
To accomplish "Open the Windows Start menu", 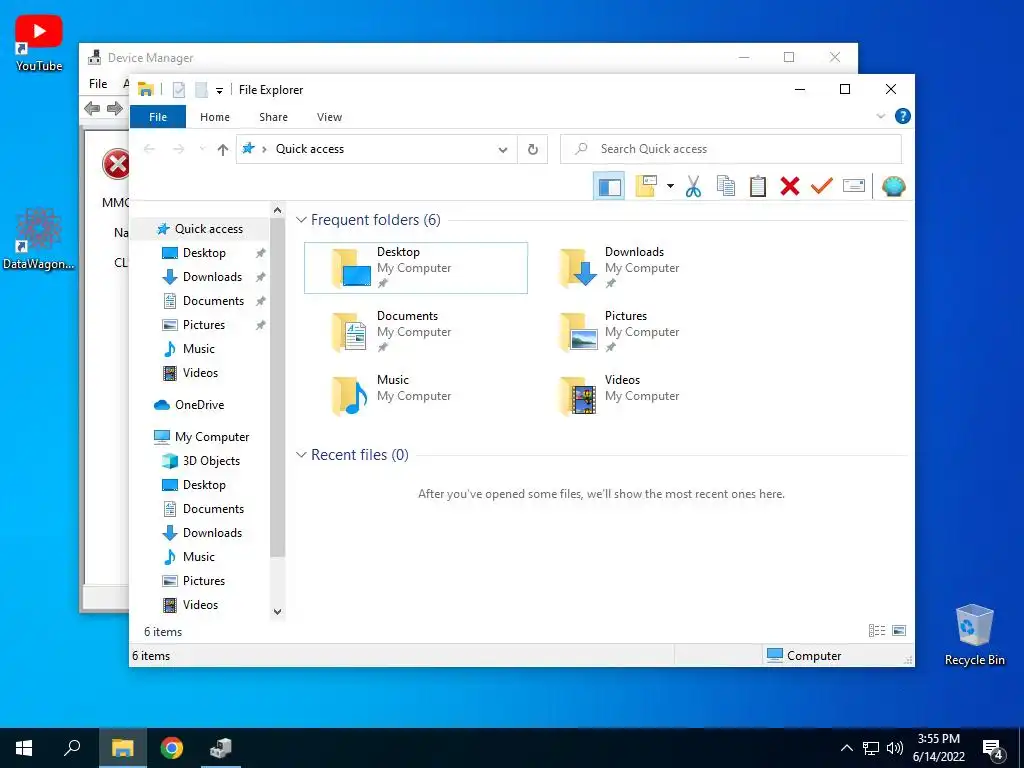I will 24,748.
